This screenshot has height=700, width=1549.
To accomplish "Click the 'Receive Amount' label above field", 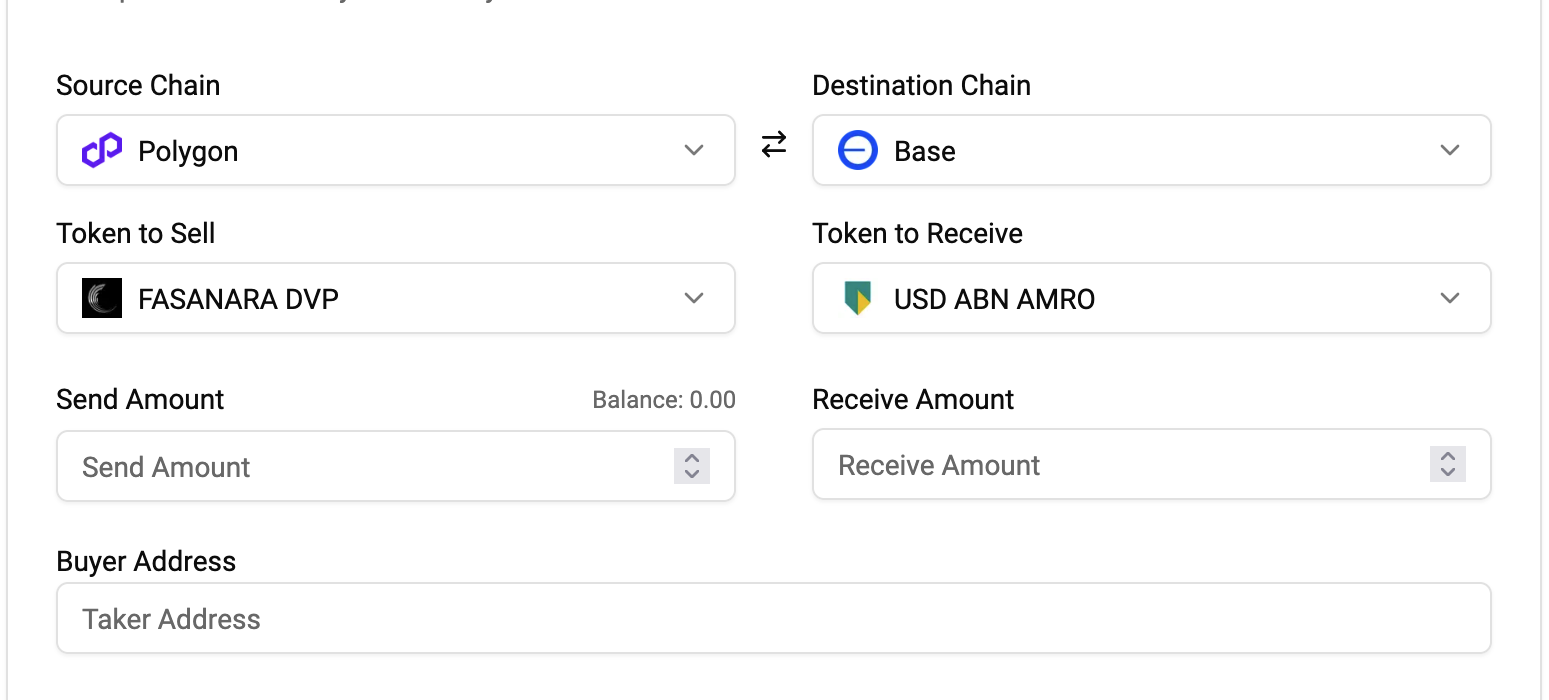I will 914,399.
